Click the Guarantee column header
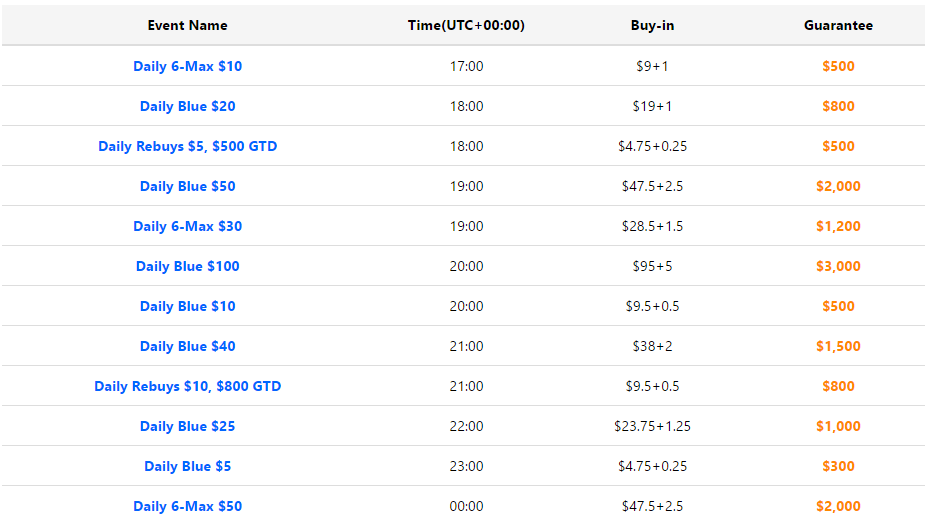 (x=838, y=25)
